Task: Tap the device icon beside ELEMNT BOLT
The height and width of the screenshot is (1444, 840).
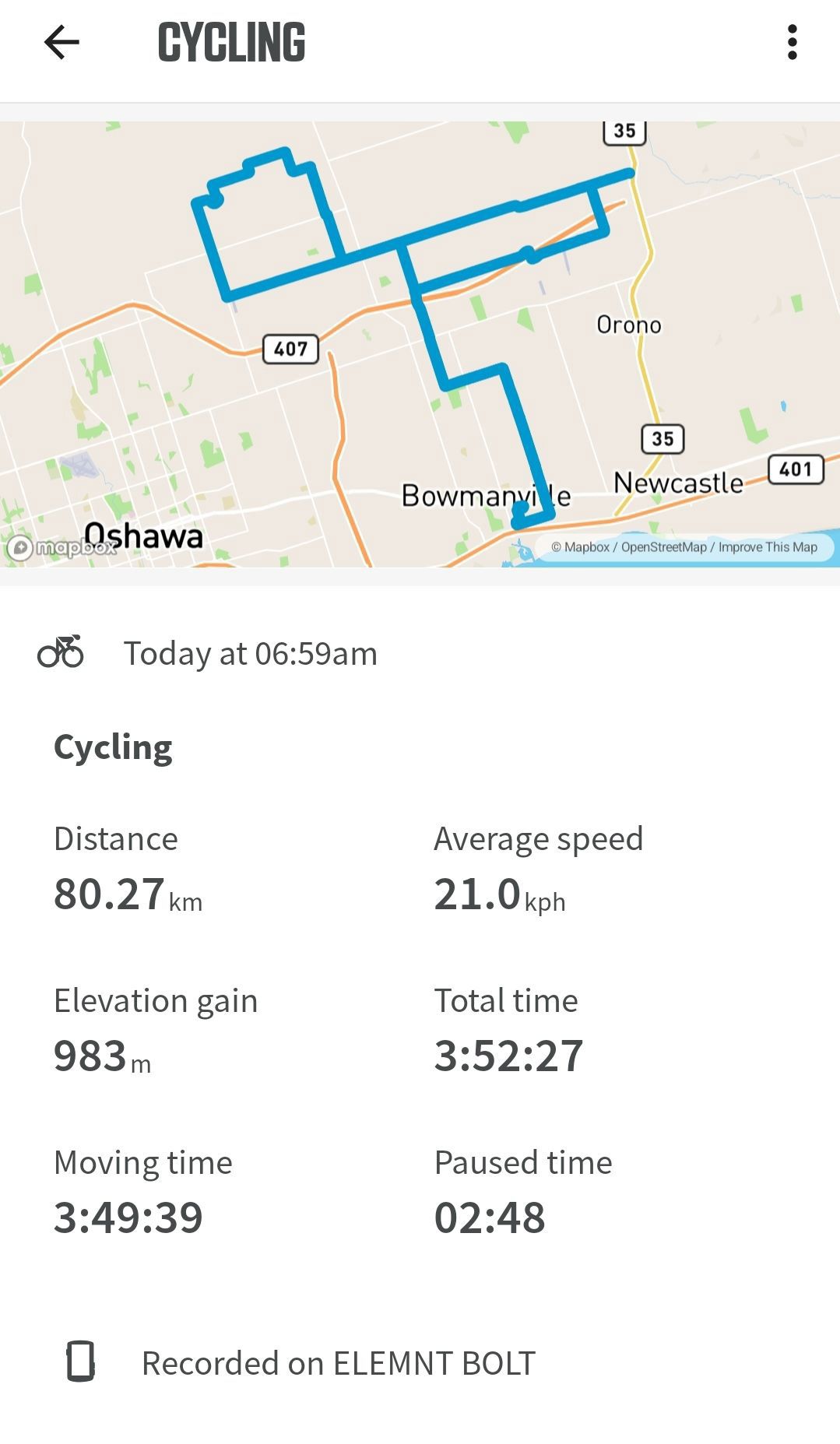Action: [x=80, y=1361]
